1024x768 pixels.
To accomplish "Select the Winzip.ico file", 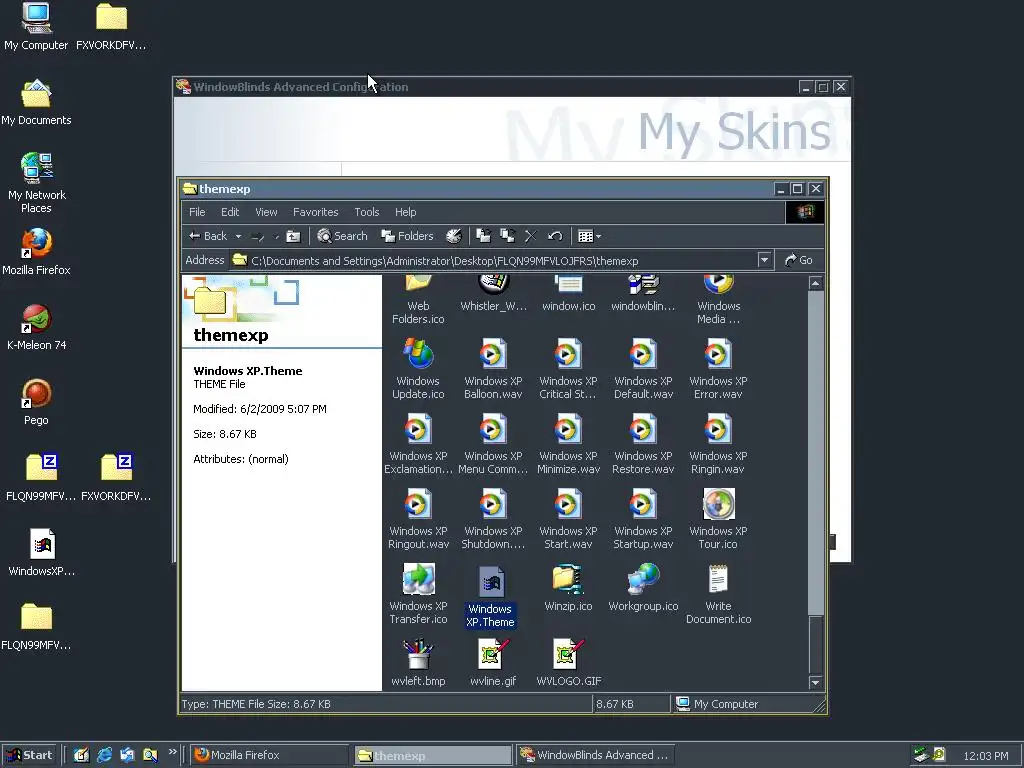I will point(568,588).
